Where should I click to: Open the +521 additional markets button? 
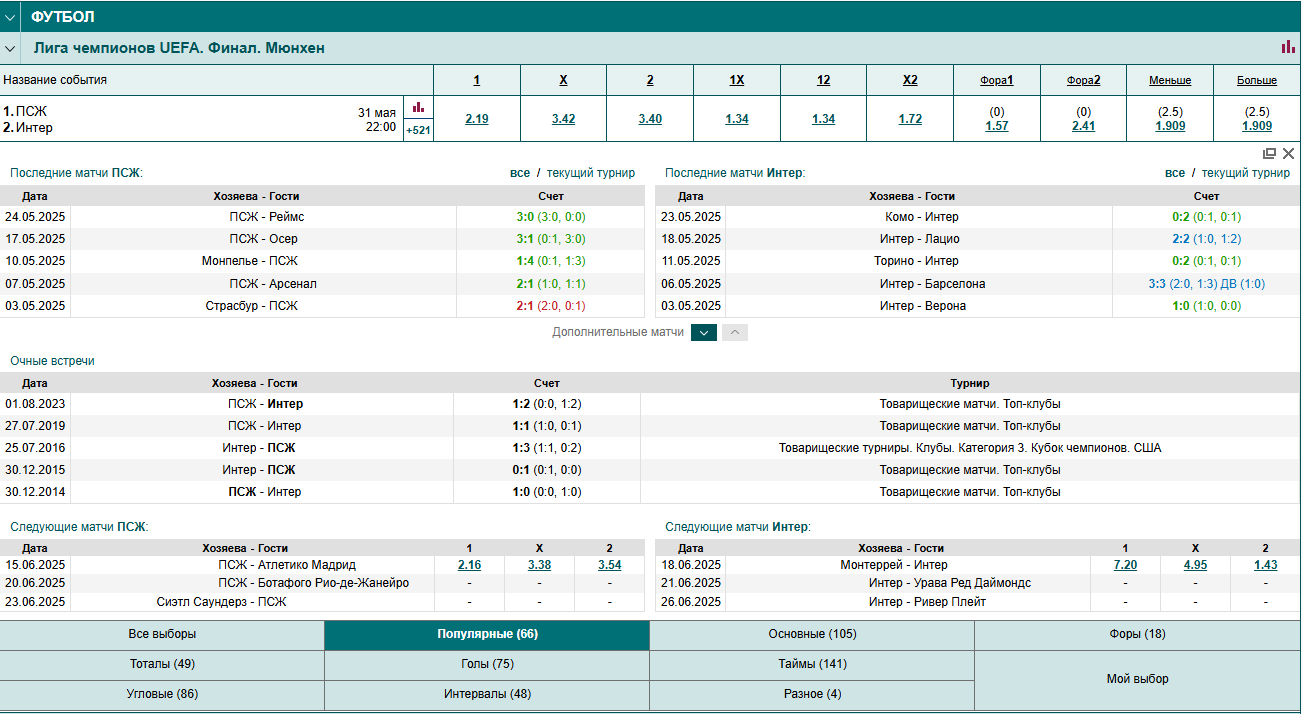(x=418, y=130)
